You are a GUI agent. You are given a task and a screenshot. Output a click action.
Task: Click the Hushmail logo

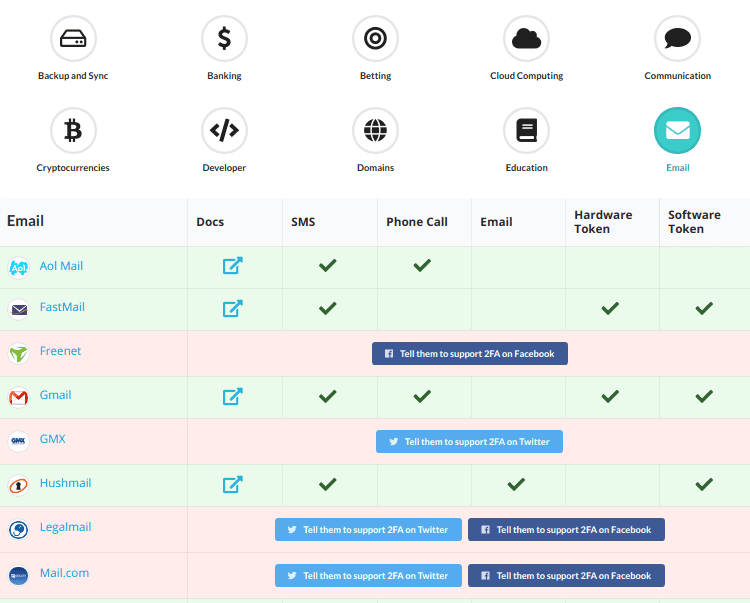pos(19,485)
